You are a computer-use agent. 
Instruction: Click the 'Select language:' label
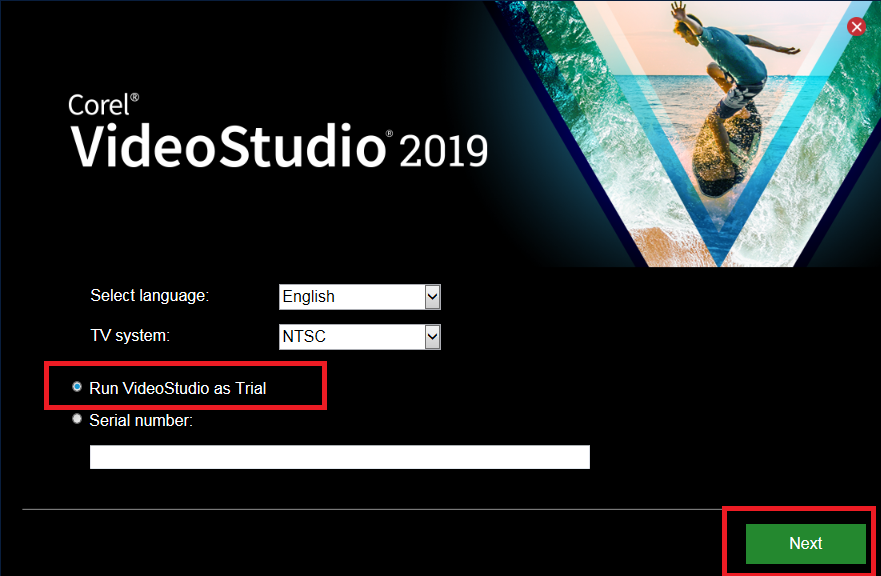(x=149, y=296)
